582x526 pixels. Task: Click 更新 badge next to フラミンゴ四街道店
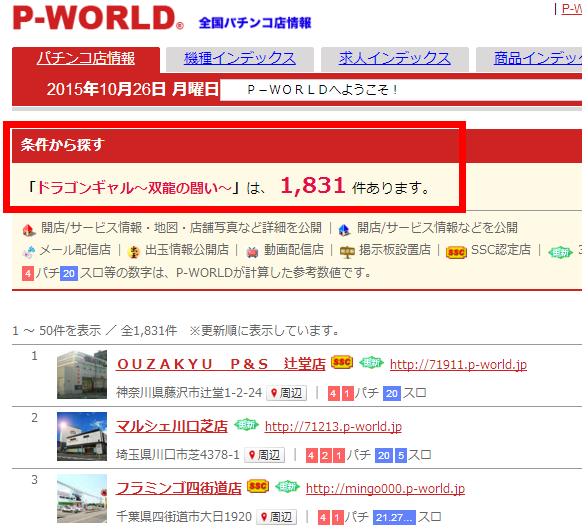[x=287, y=486]
